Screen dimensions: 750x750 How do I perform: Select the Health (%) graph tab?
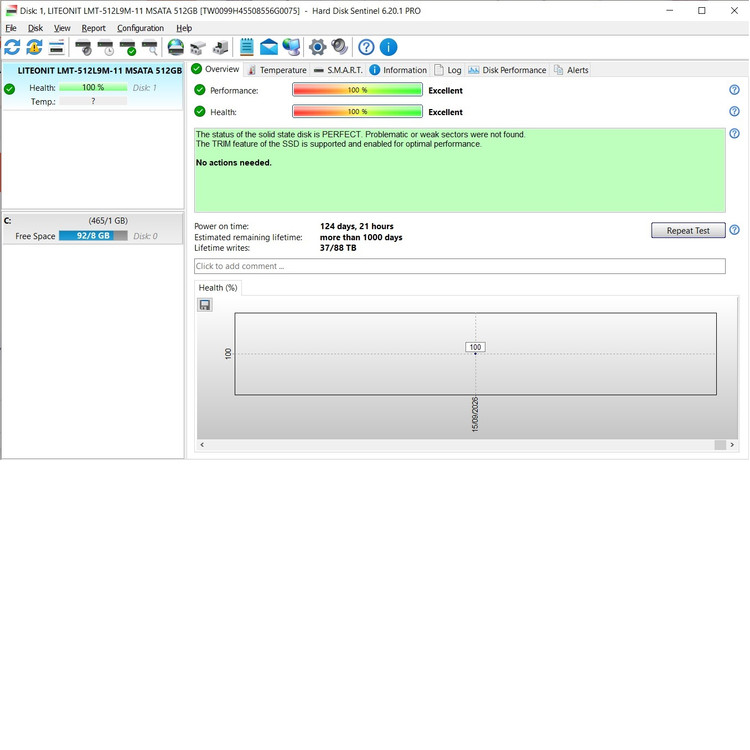pyautogui.click(x=218, y=288)
